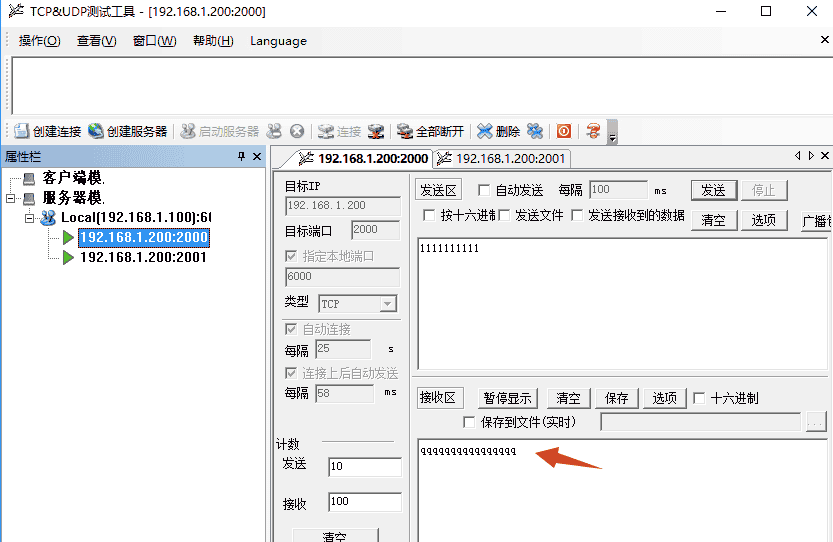Screen dimensions: 833x542
Task: Click the red question-mark help icon
Action: [x=593, y=131]
